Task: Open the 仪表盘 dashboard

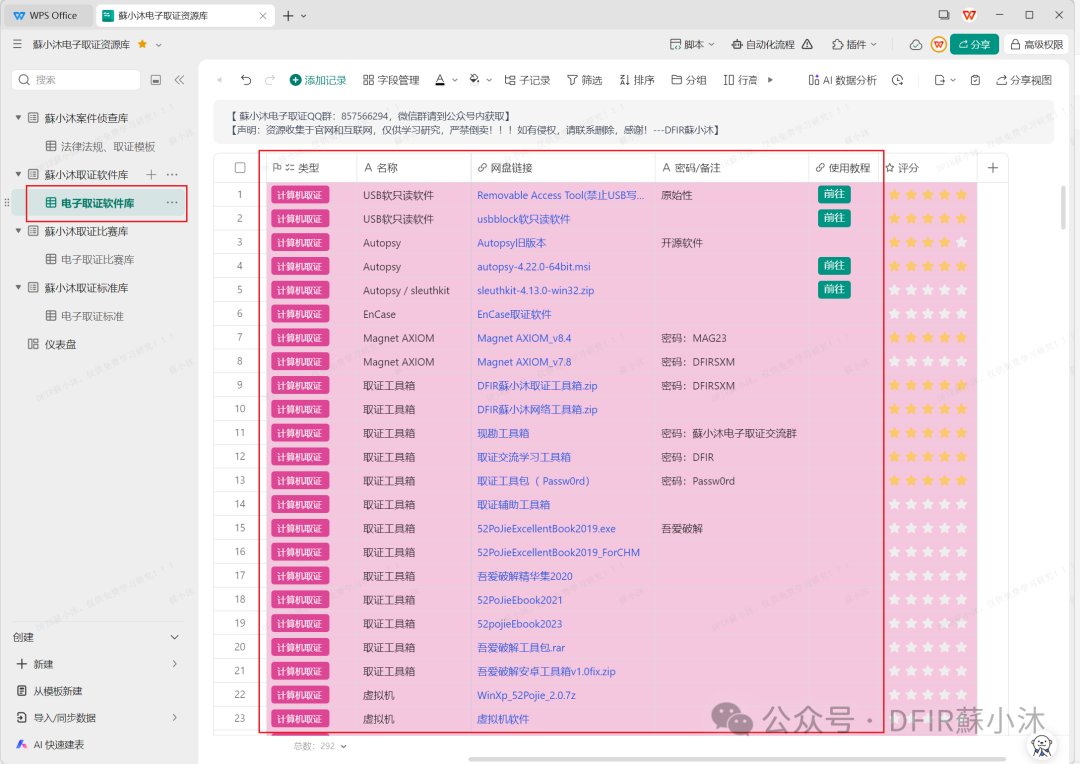Action: pyautogui.click(x=52, y=344)
